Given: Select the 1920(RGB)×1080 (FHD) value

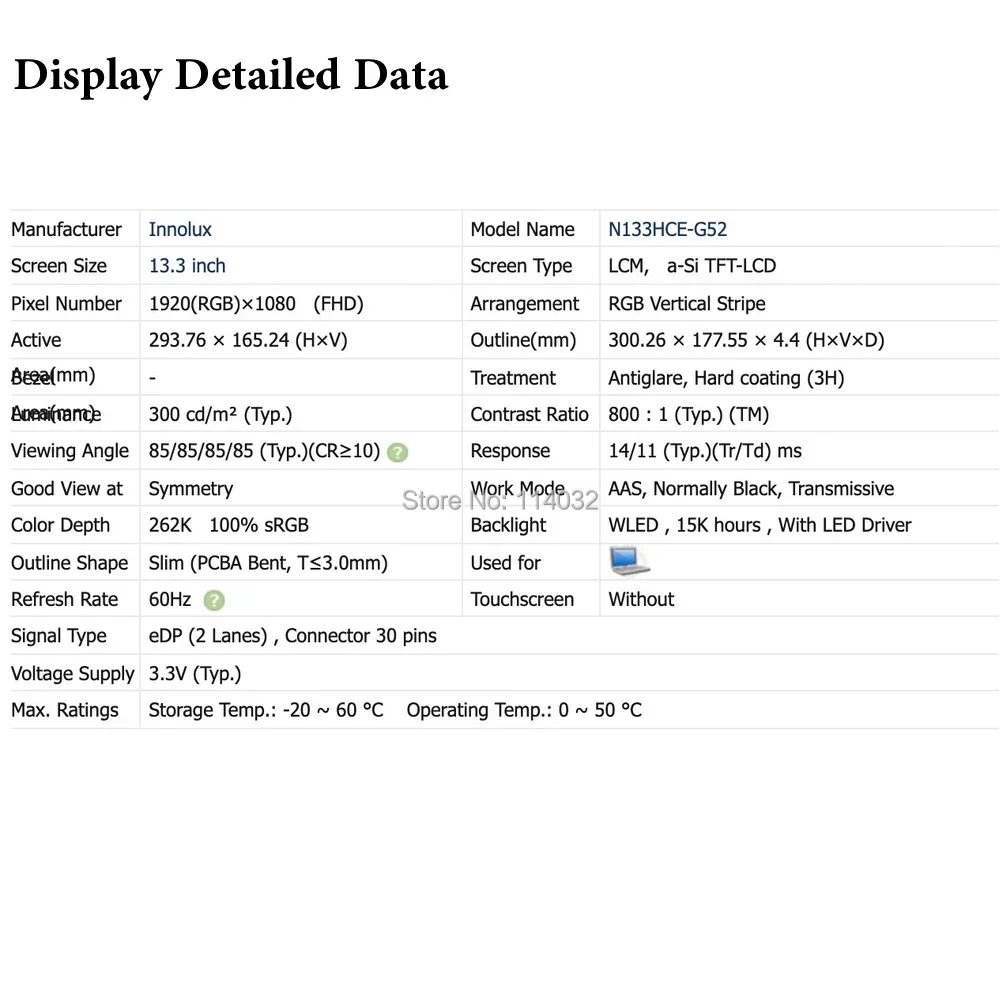Looking at the screenshot, I should [256, 304].
